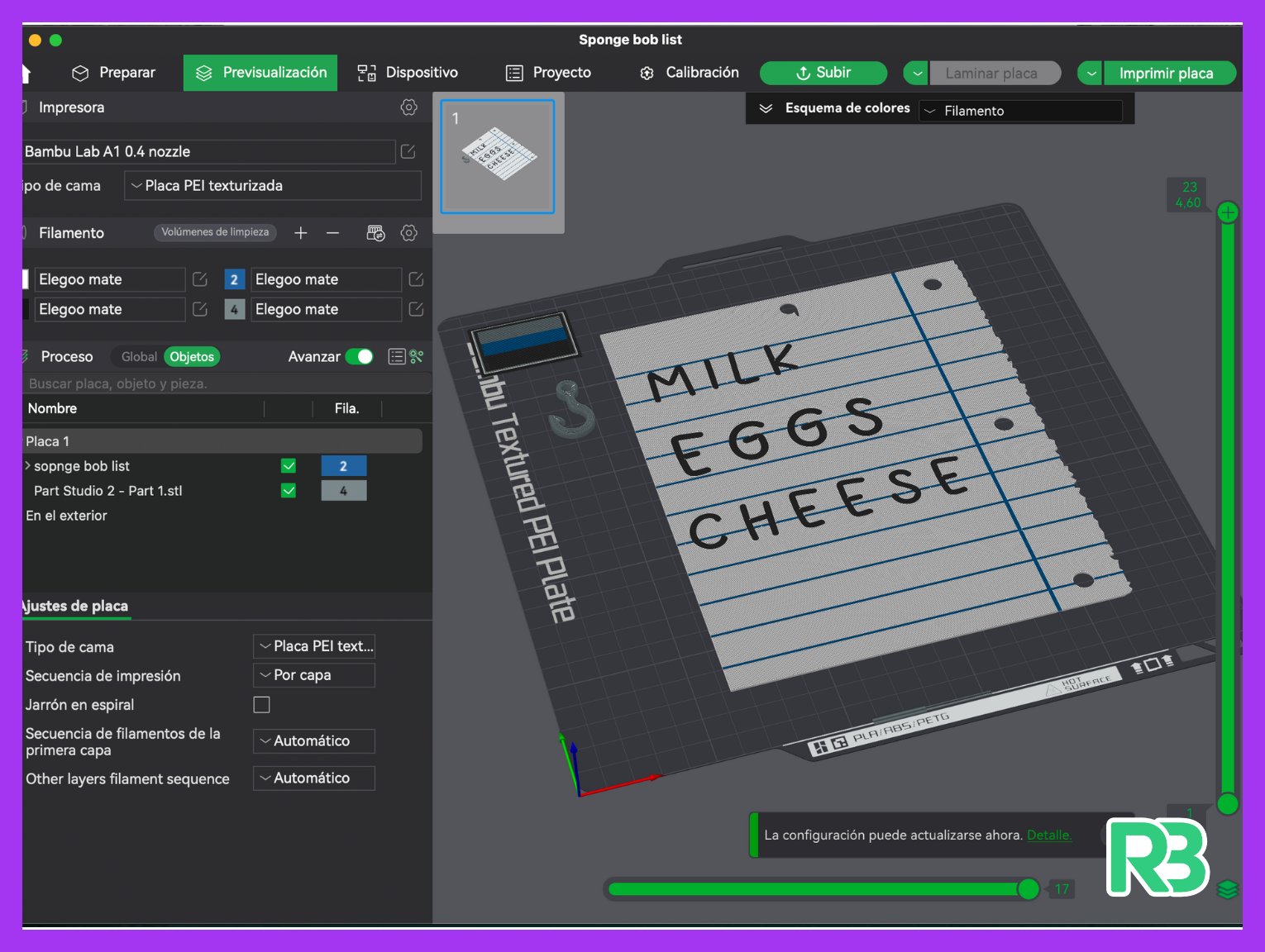This screenshot has width=1265, height=952.
Task: Open the Secuencia de impresión dropdown
Action: pyautogui.click(x=314, y=675)
